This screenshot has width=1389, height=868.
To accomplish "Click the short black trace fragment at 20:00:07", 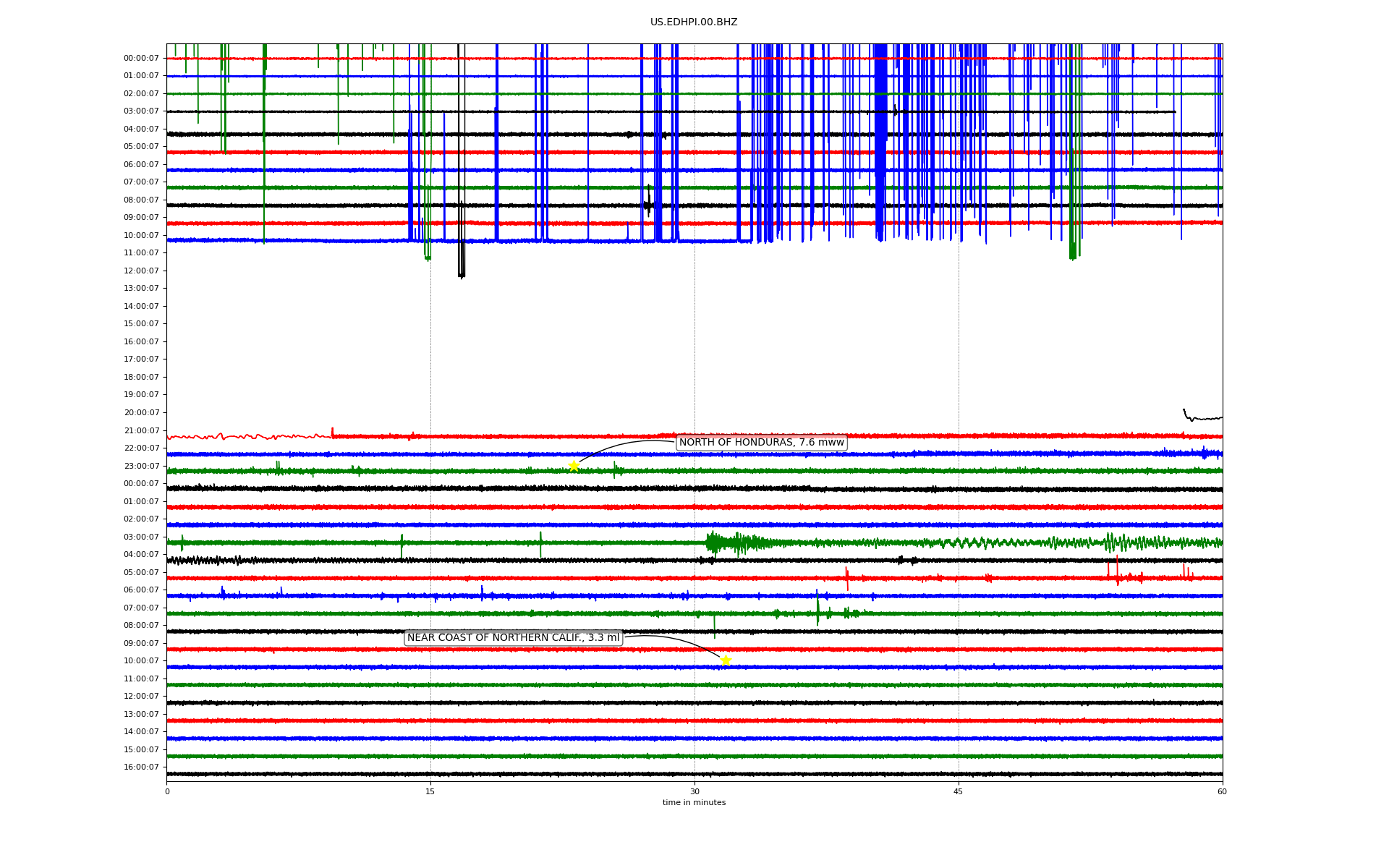I will [1201, 417].
